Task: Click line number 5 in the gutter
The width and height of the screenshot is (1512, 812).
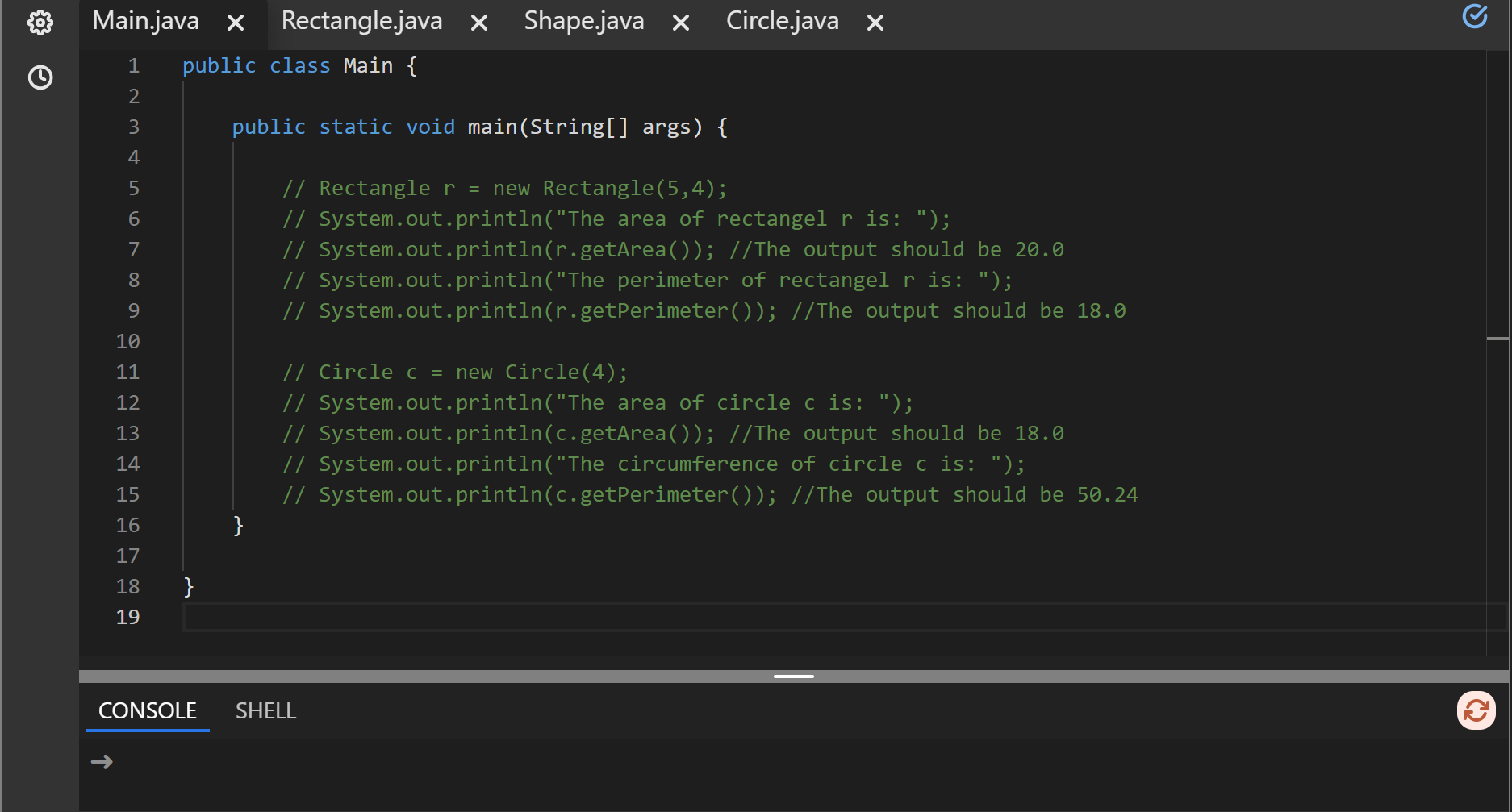Action: pyautogui.click(x=134, y=188)
